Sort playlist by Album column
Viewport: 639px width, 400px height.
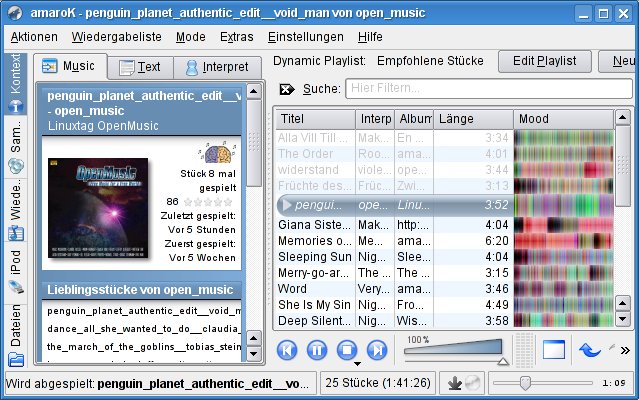point(414,119)
